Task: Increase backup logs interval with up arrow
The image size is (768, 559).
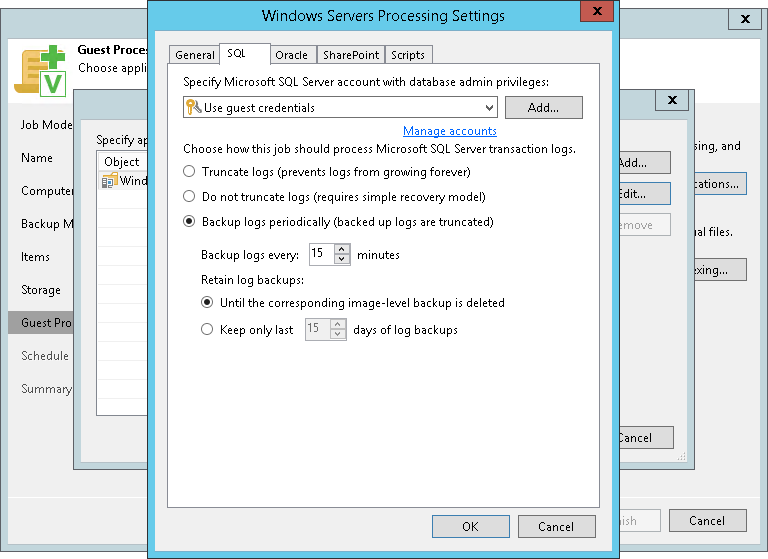Action: coord(342,249)
